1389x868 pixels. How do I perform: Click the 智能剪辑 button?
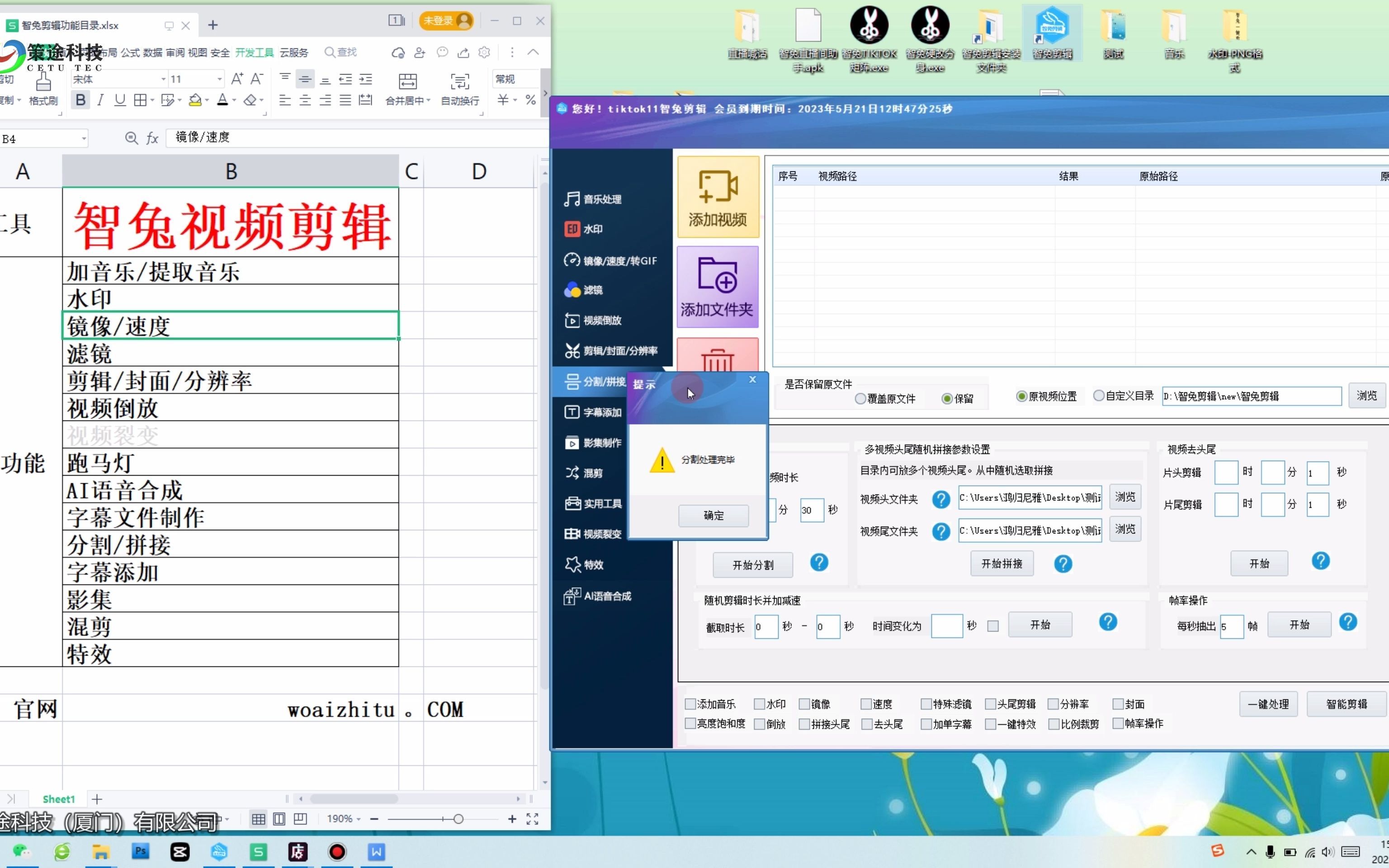click(x=1346, y=704)
